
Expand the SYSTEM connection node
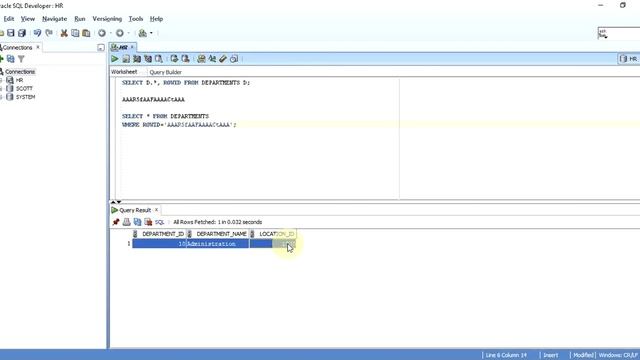coord(1,97)
